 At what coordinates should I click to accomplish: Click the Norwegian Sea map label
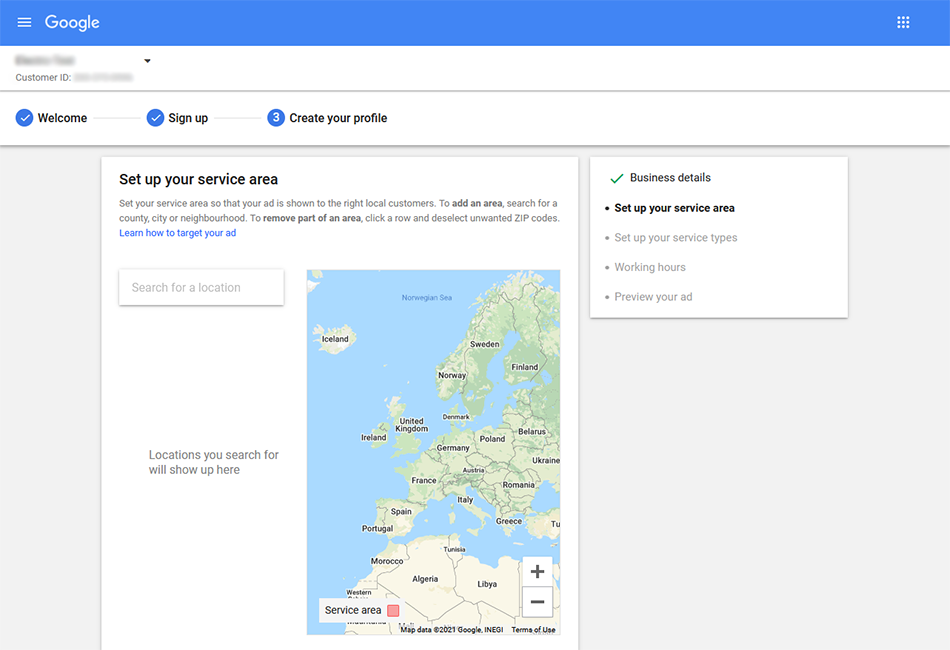coord(427,297)
